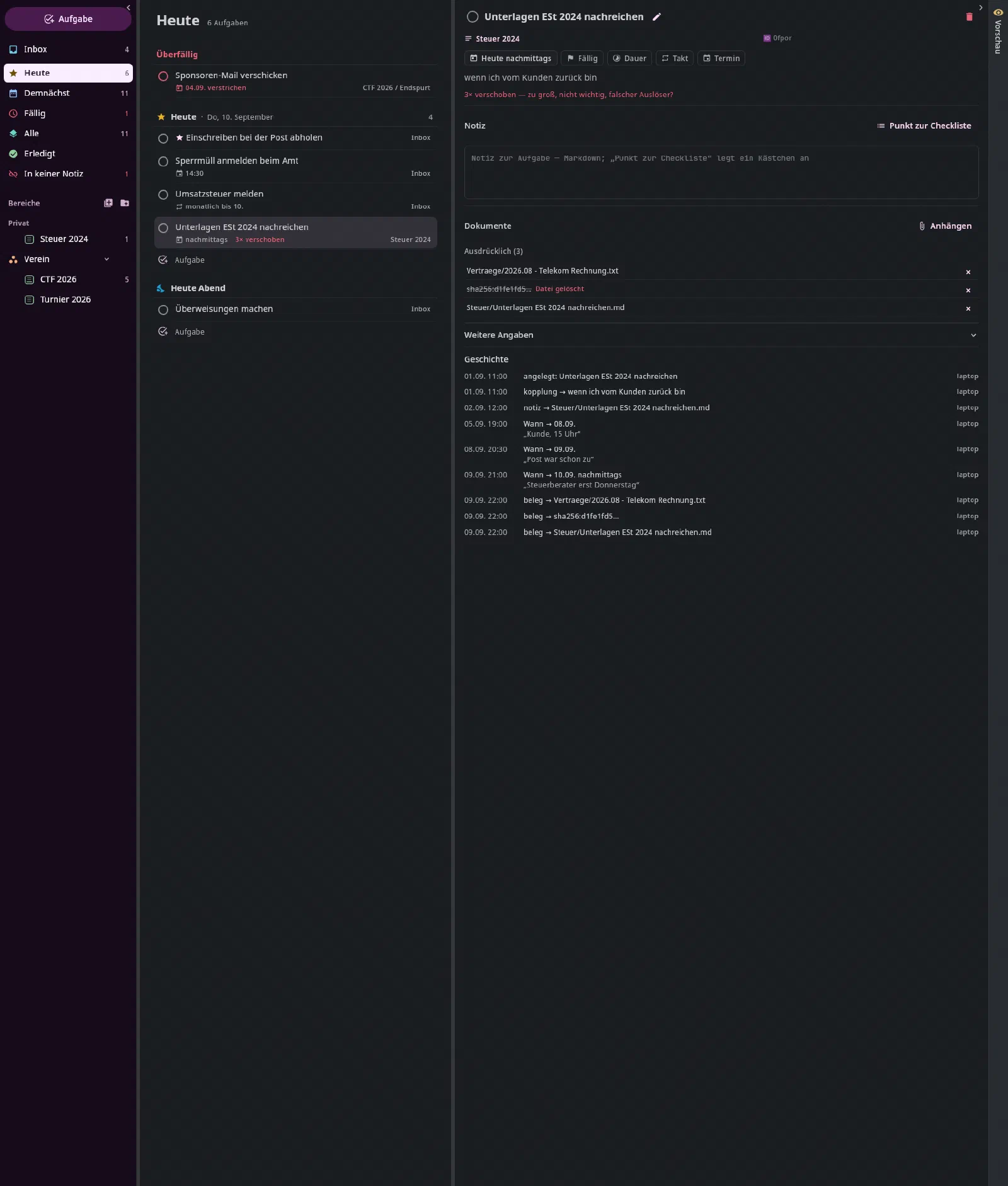
Task: Click the pencil icon to rename the task
Action: [x=656, y=17]
